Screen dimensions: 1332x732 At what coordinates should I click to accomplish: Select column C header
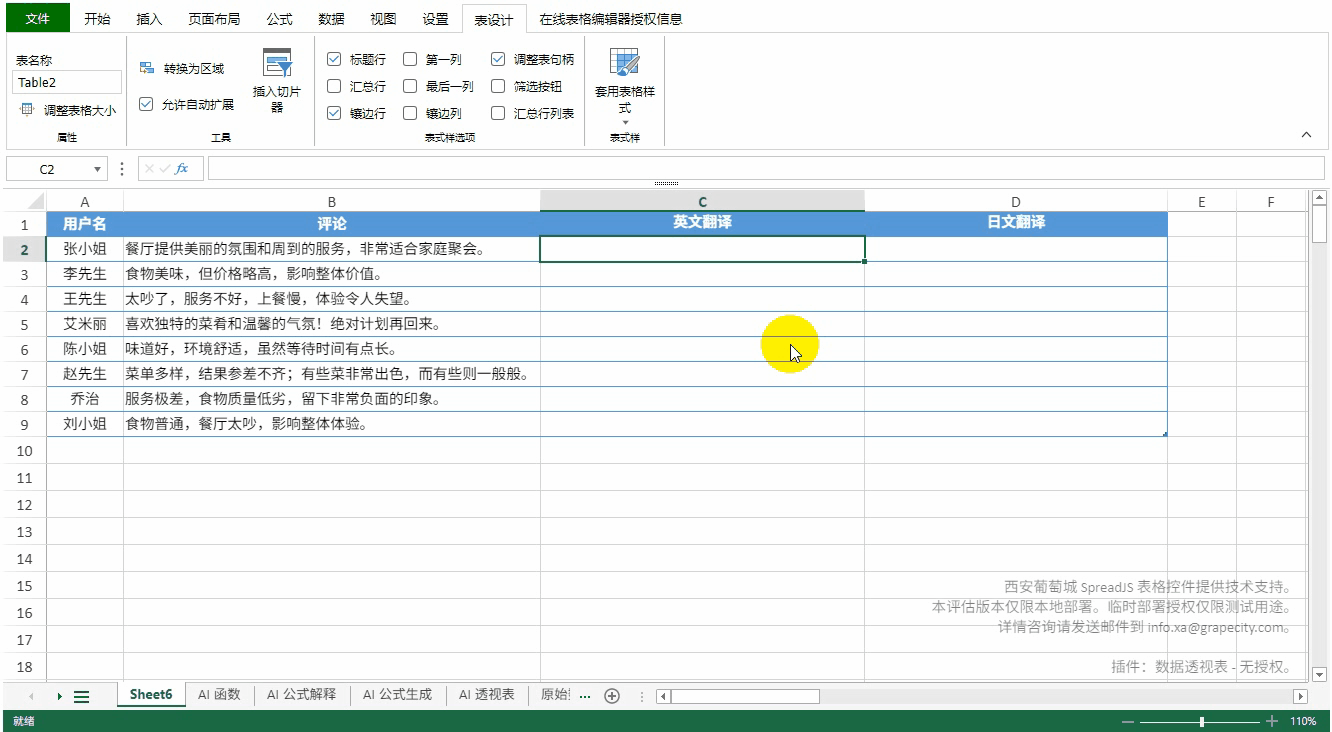(x=702, y=202)
